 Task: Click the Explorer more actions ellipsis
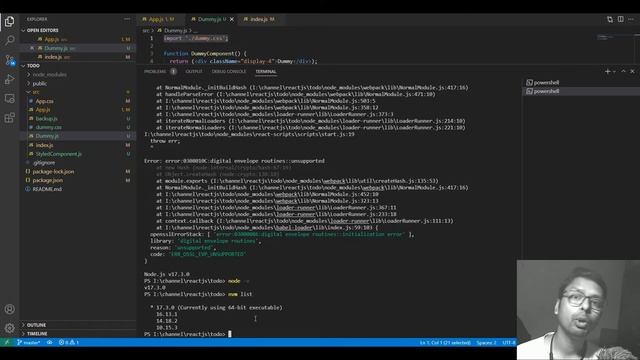127,19
